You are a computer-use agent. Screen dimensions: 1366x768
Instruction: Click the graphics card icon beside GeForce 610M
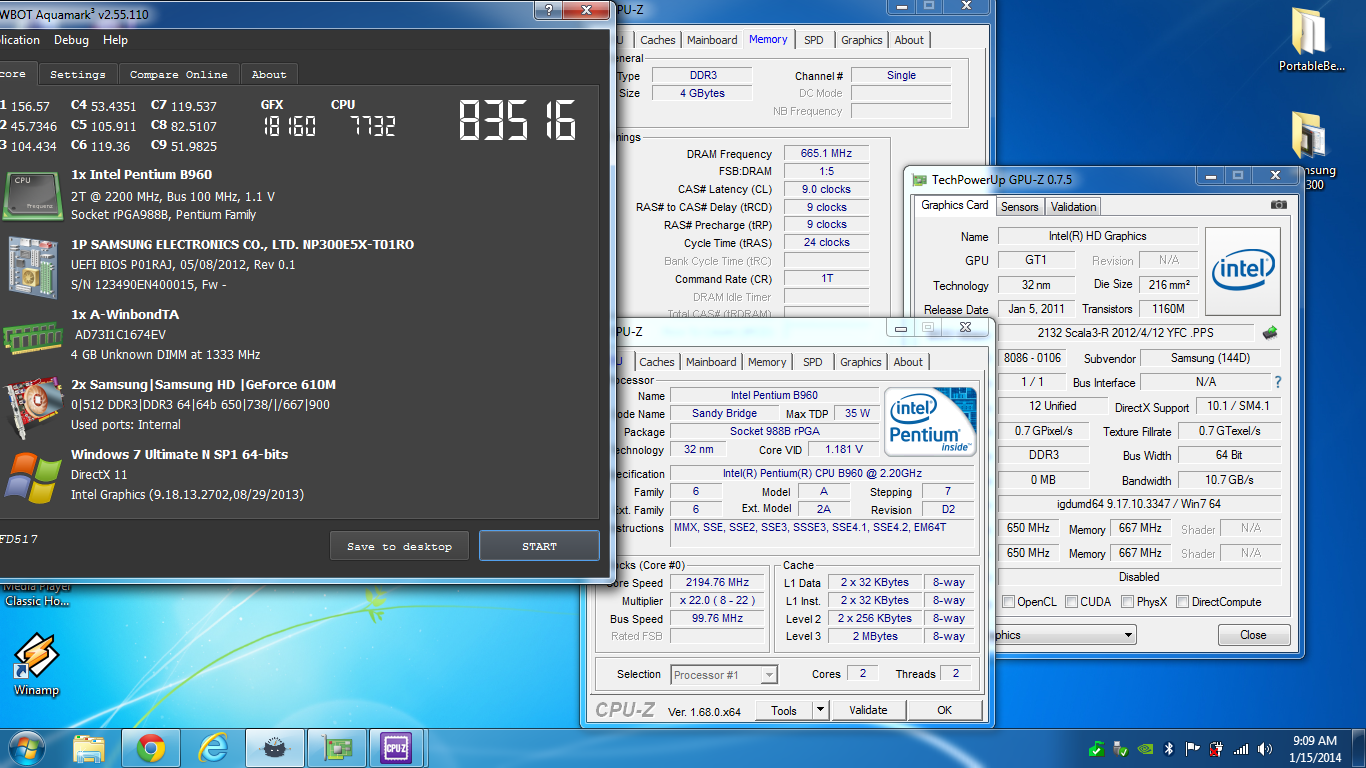coord(32,408)
